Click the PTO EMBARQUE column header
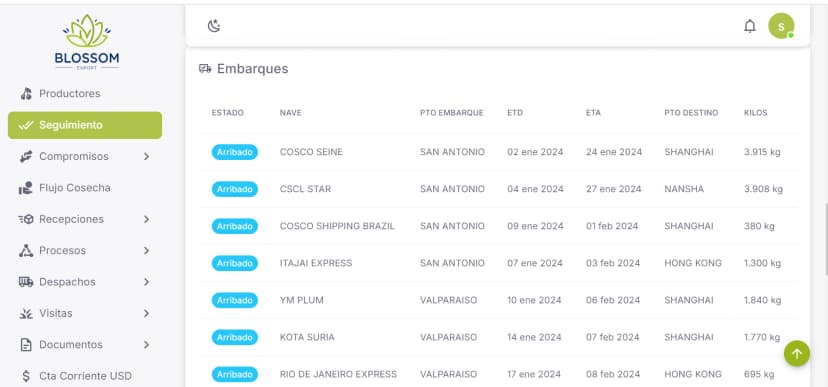828x387 pixels. tap(452, 113)
